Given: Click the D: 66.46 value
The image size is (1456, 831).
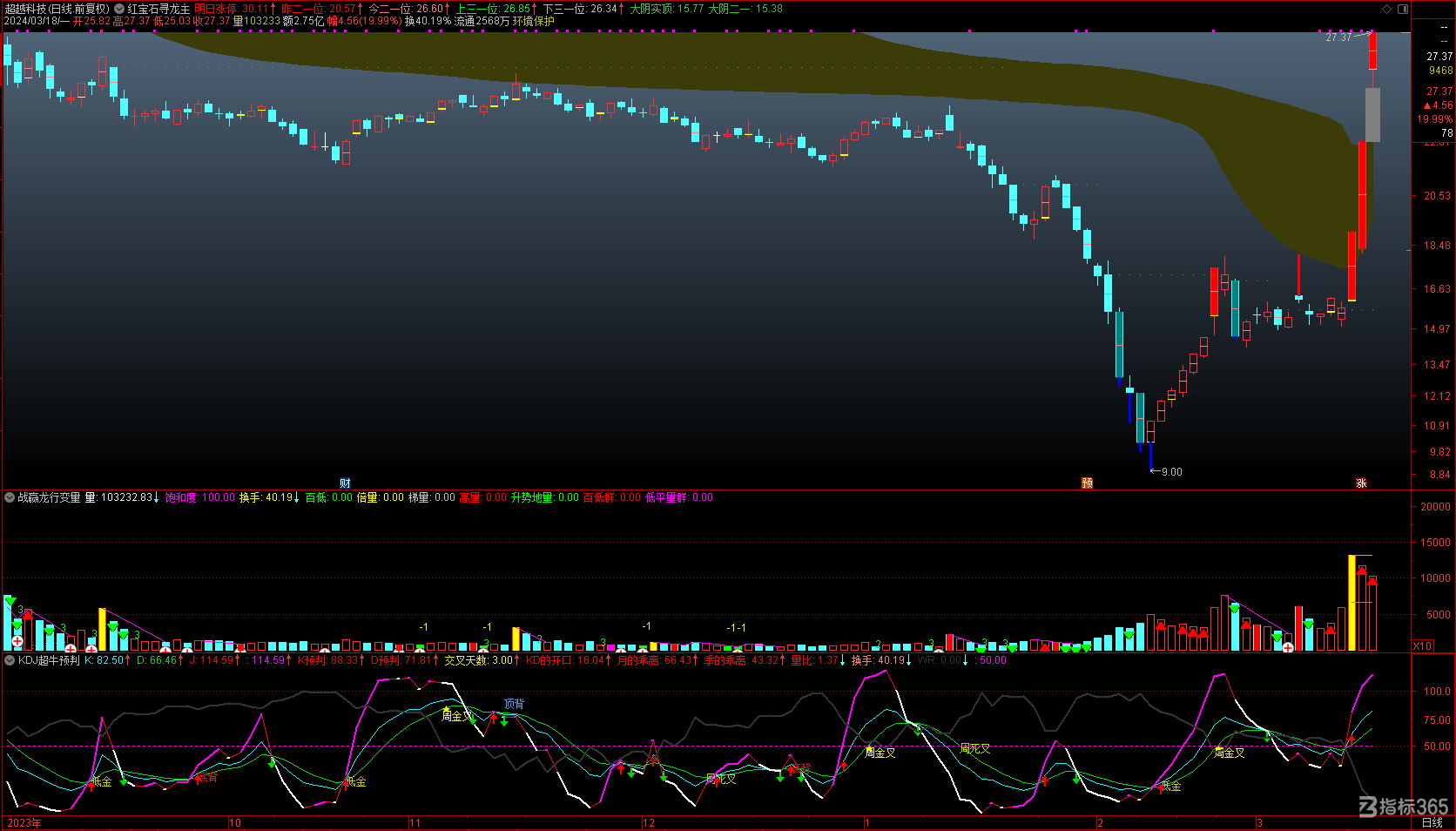Looking at the screenshot, I should 158,660.
